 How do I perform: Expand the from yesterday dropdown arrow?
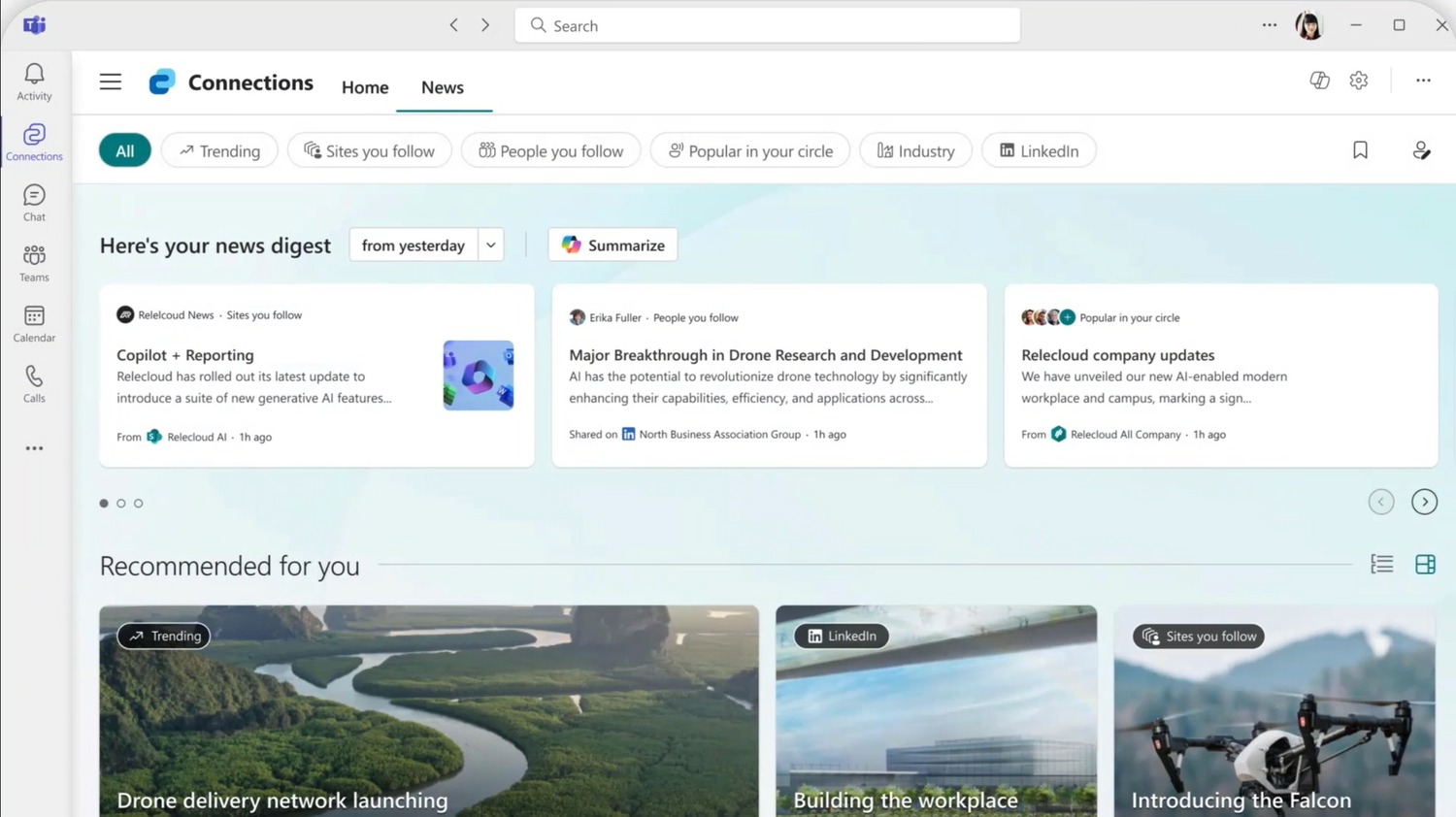pyautogui.click(x=491, y=245)
